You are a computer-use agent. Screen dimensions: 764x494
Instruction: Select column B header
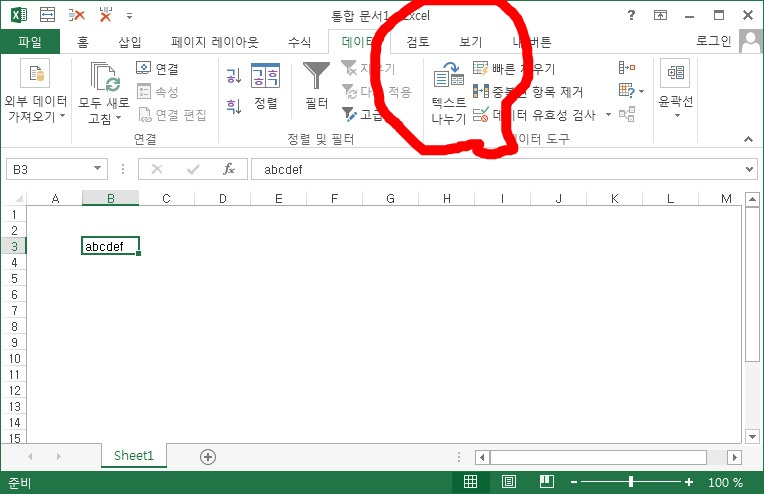[111, 198]
